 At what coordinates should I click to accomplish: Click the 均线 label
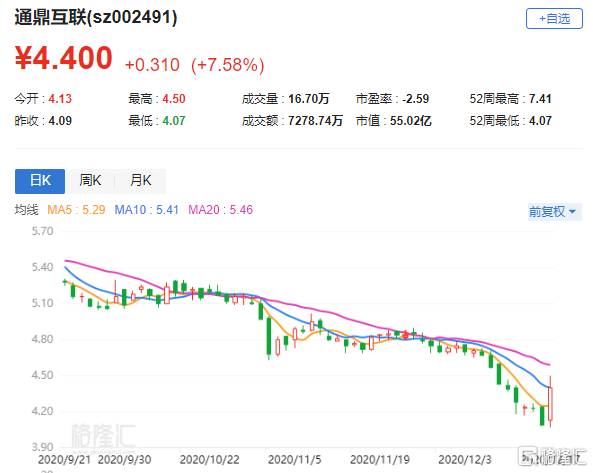(x=26, y=210)
